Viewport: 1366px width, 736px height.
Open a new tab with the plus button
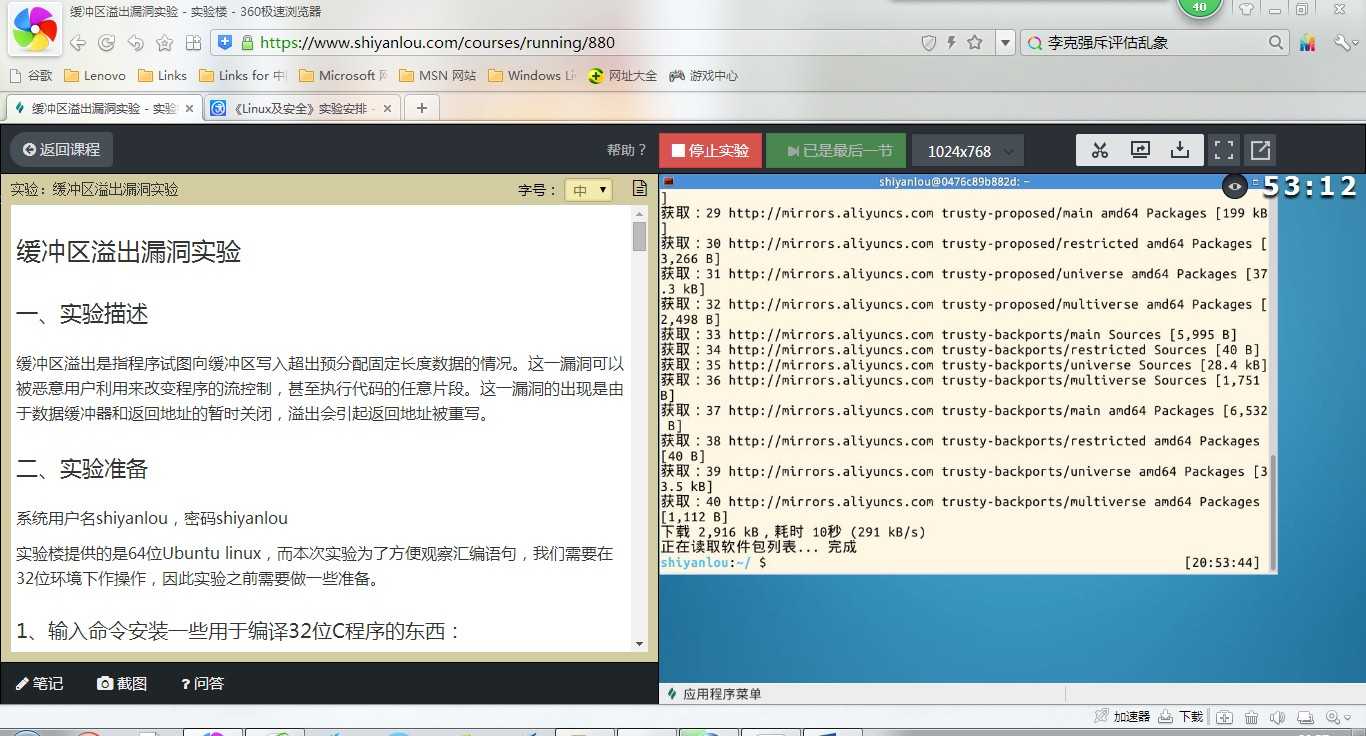pos(421,108)
